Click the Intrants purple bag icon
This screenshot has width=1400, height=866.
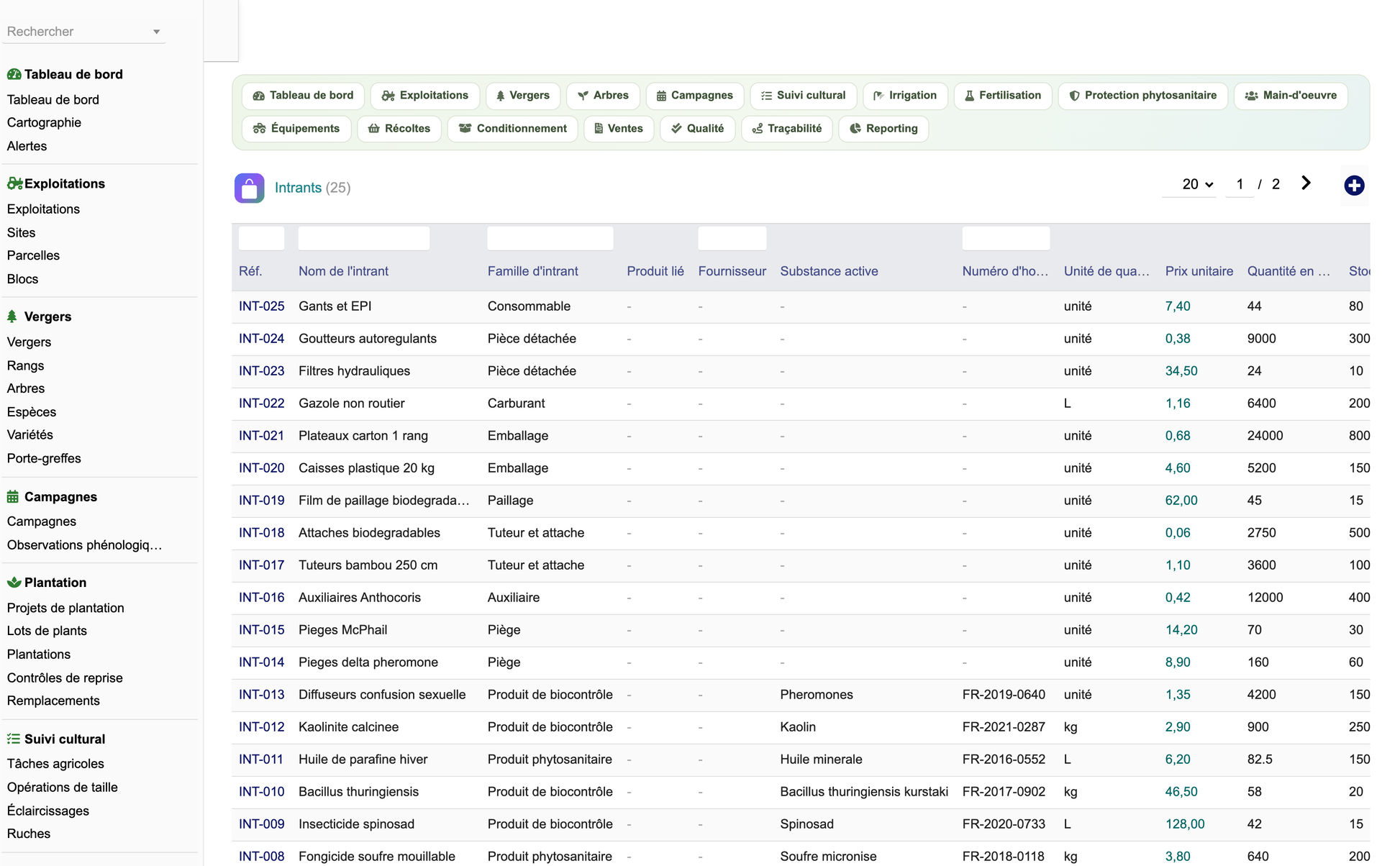tap(249, 188)
